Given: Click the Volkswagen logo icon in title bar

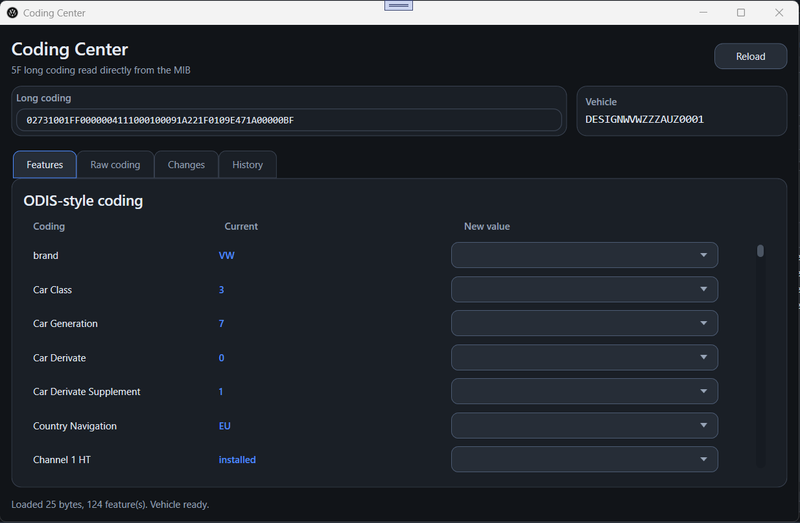Looking at the screenshot, I should pyautogui.click(x=12, y=13).
